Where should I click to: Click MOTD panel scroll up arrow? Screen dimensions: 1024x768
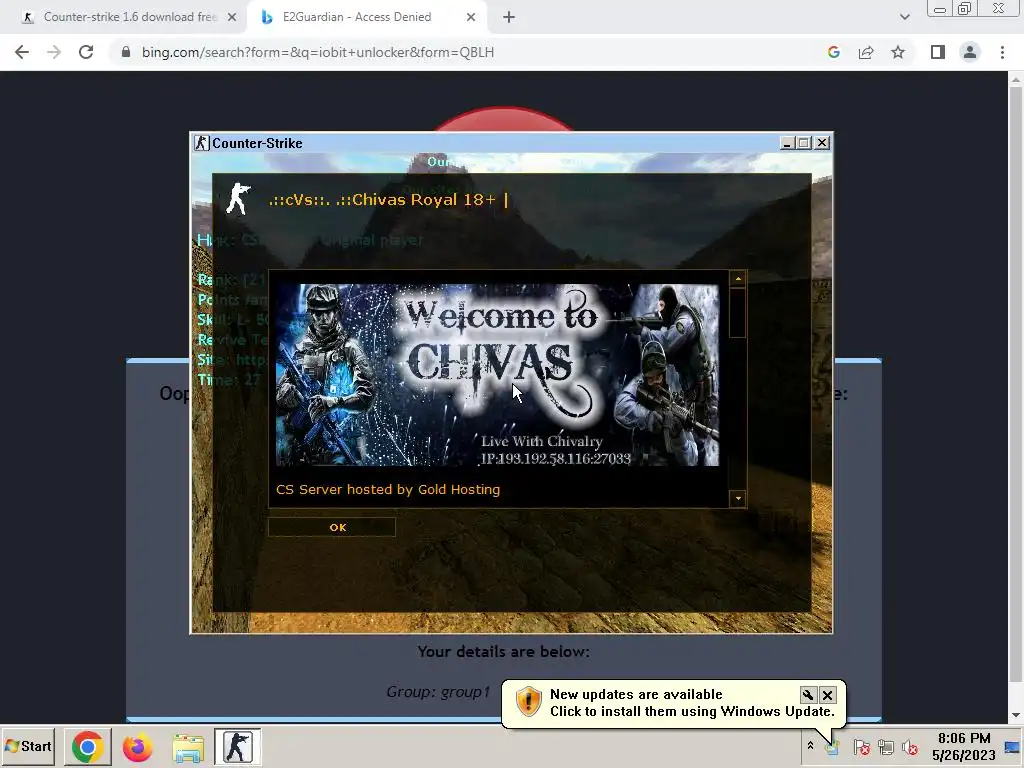[x=738, y=279]
